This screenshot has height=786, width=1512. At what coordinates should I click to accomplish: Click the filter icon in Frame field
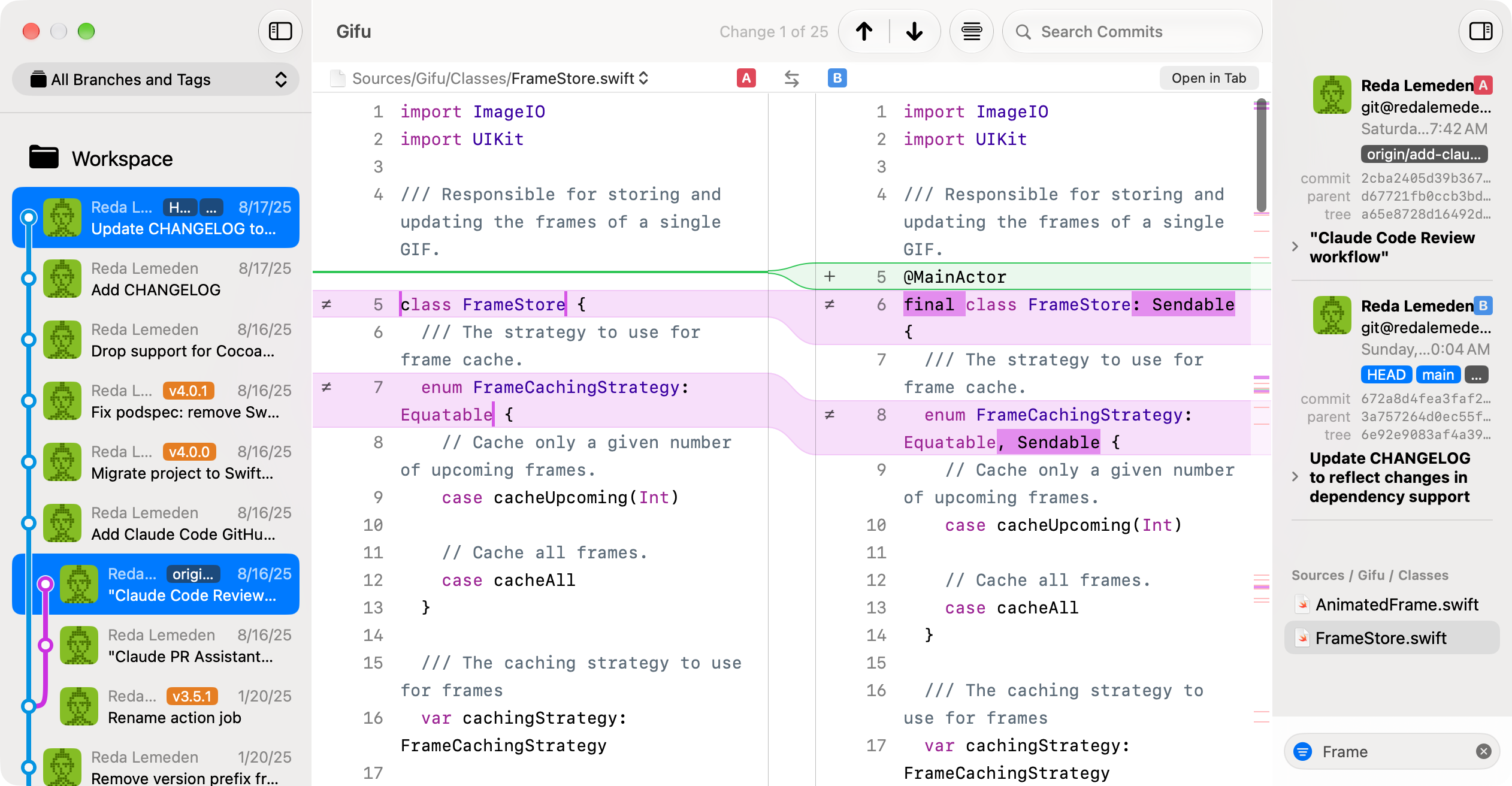[1302, 751]
